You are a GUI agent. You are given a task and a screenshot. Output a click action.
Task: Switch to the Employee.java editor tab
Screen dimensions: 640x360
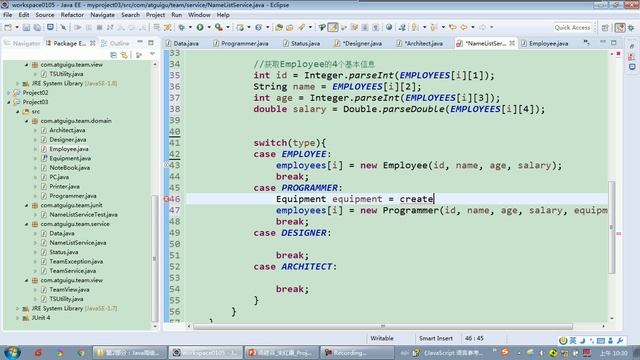point(544,43)
